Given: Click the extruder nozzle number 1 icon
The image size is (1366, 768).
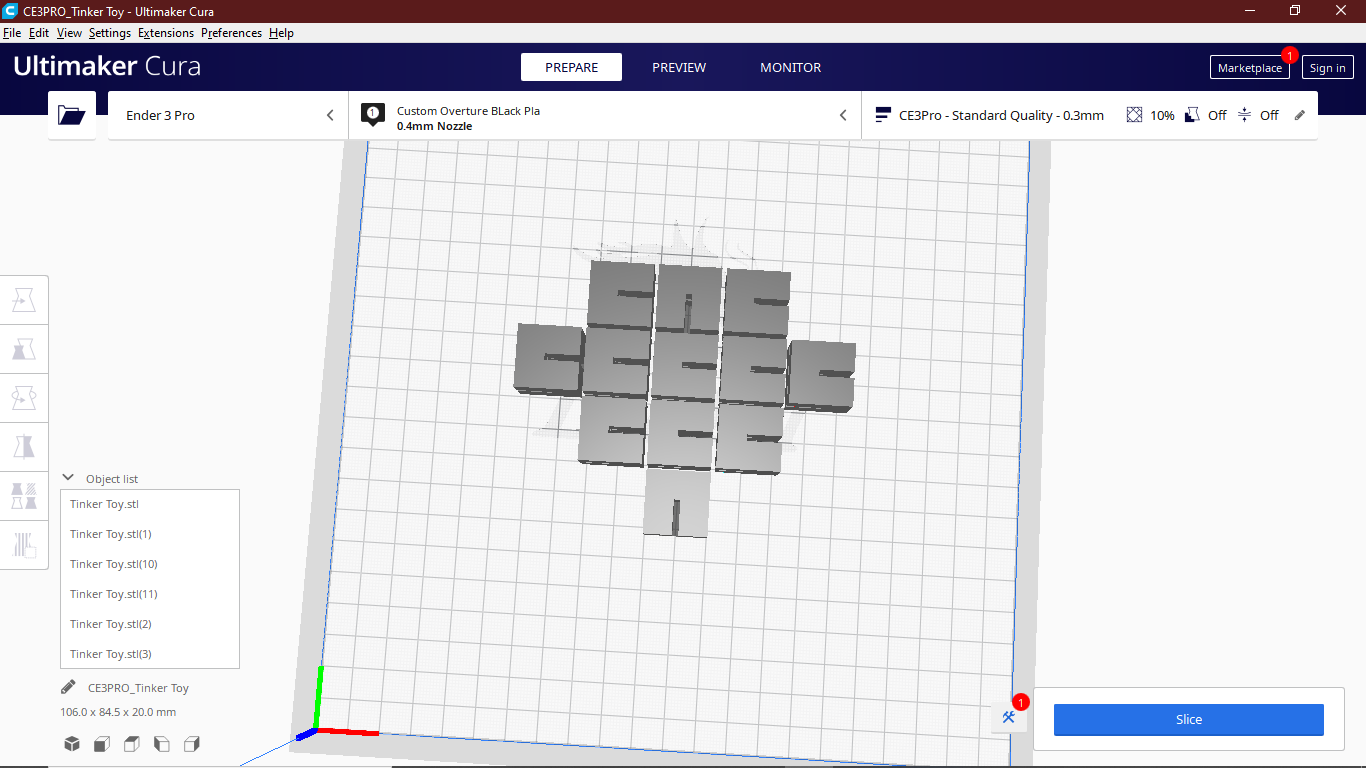Looking at the screenshot, I should pos(373,114).
